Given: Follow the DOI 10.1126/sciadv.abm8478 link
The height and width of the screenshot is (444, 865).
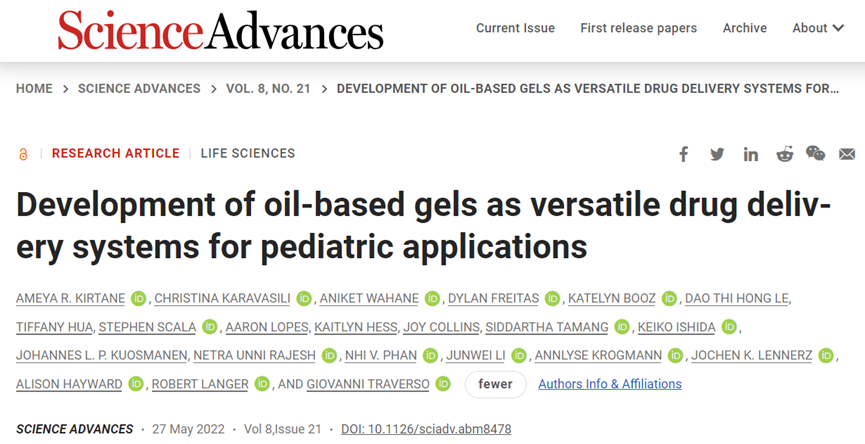Looking at the screenshot, I should pos(426,429).
